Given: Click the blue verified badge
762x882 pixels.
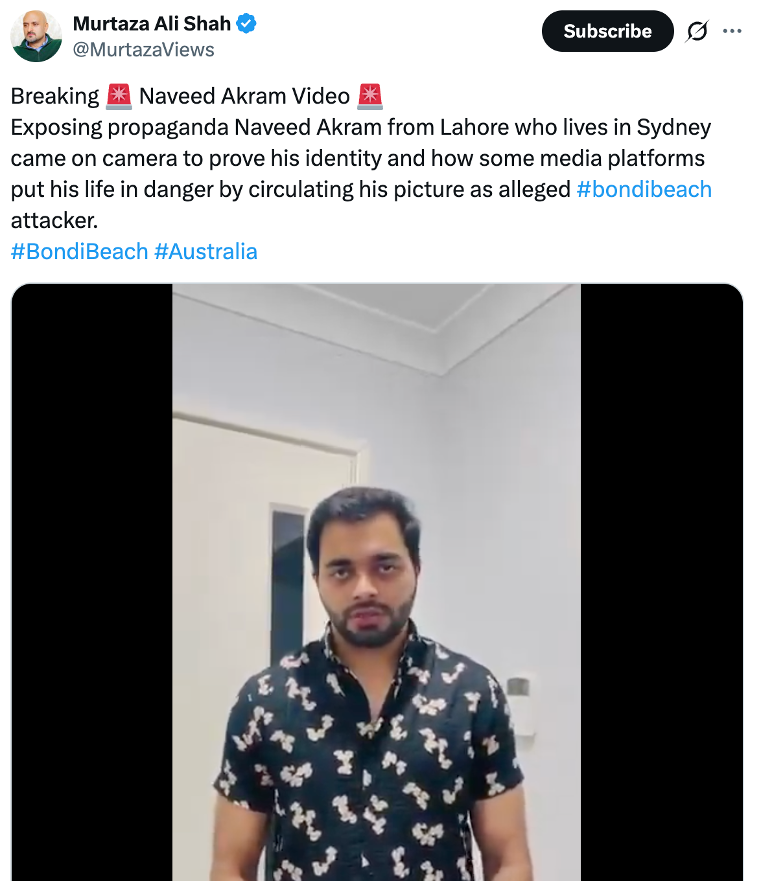Looking at the screenshot, I should (x=246, y=23).
